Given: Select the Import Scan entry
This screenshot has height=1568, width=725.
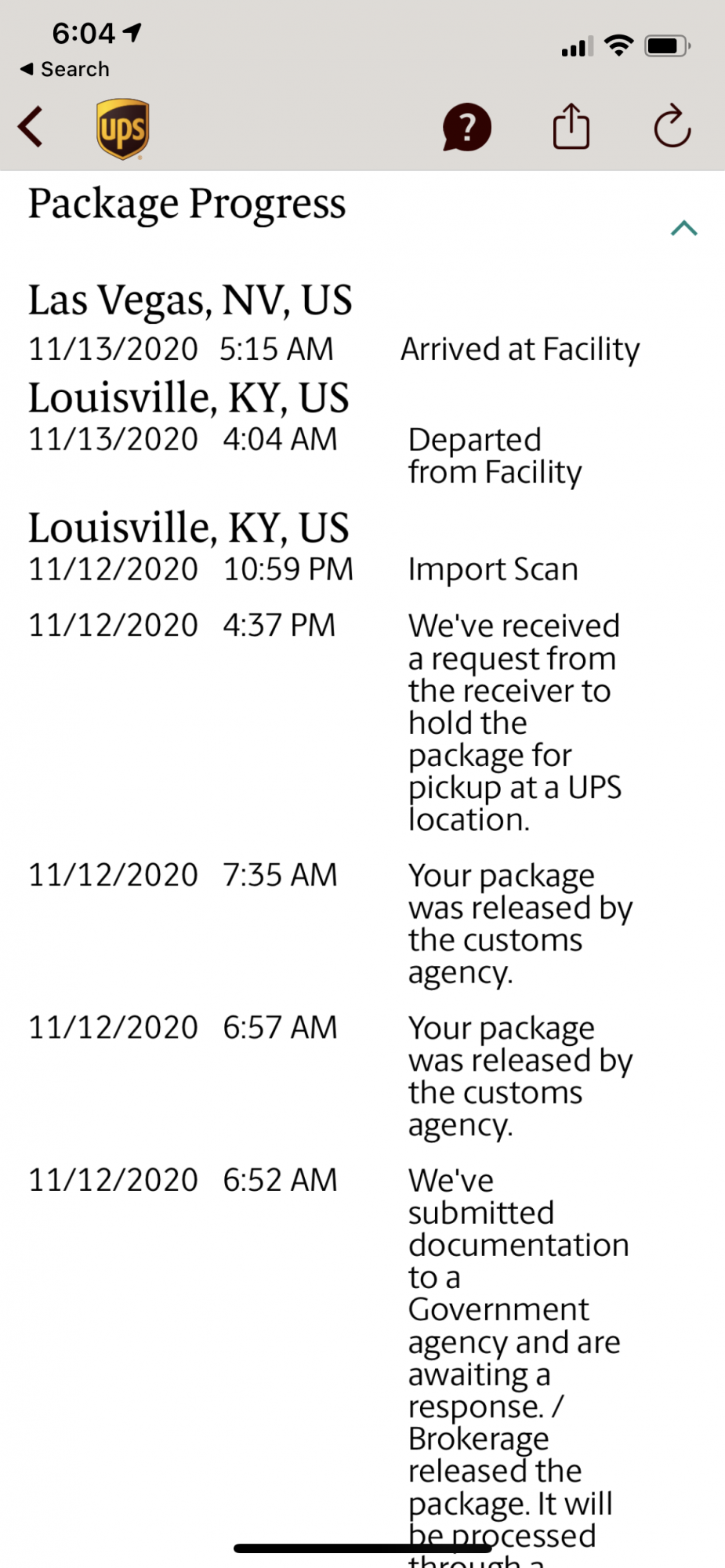Looking at the screenshot, I should click(493, 569).
